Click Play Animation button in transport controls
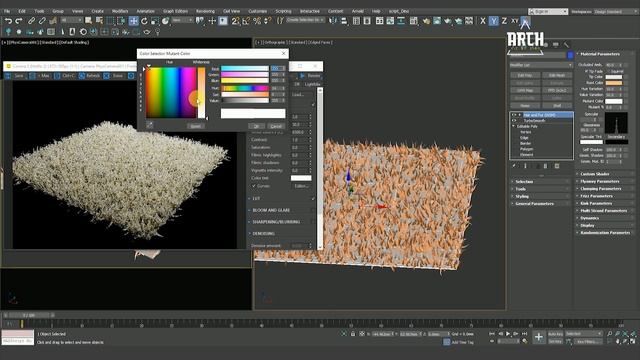Image resolution: width=640 pixels, height=360 pixels. coord(508,334)
